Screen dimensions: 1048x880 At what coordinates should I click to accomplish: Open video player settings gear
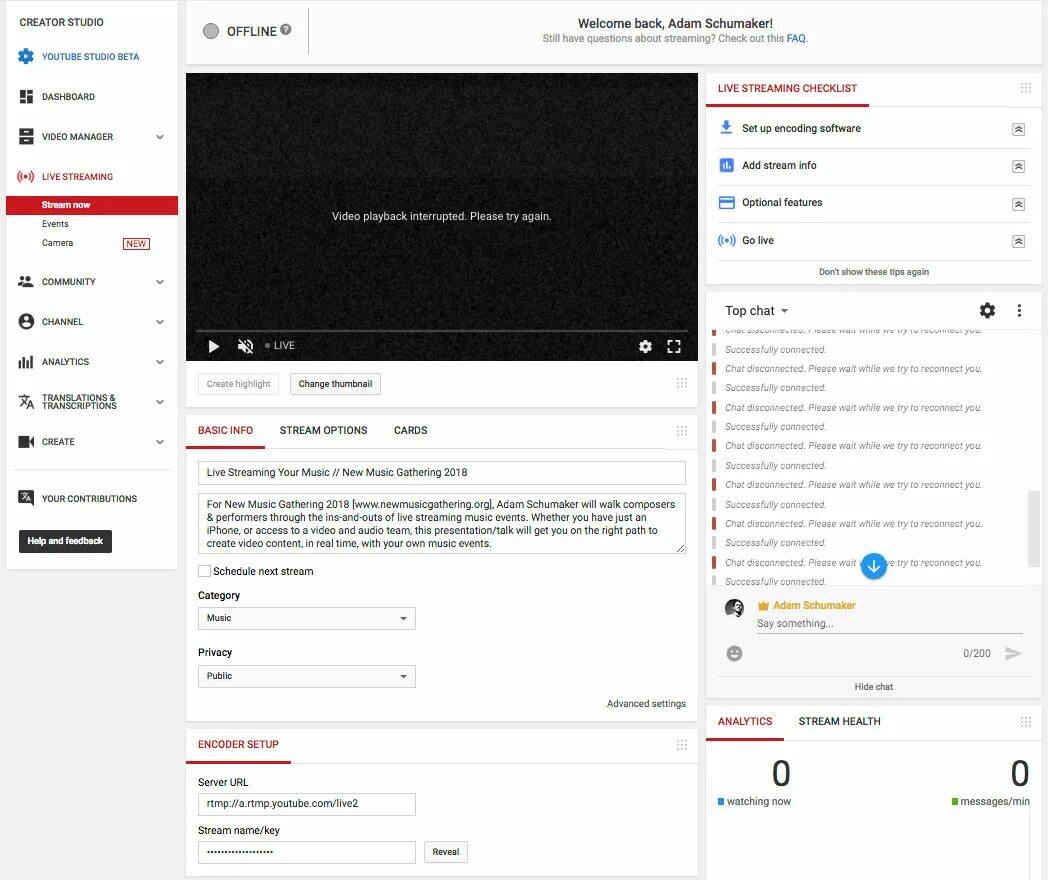pyautogui.click(x=645, y=346)
